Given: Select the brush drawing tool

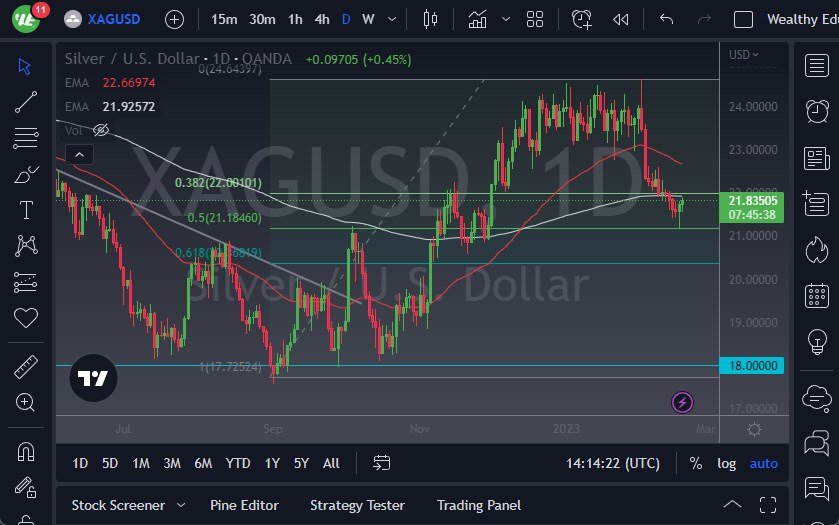Looking at the screenshot, I should (25, 174).
